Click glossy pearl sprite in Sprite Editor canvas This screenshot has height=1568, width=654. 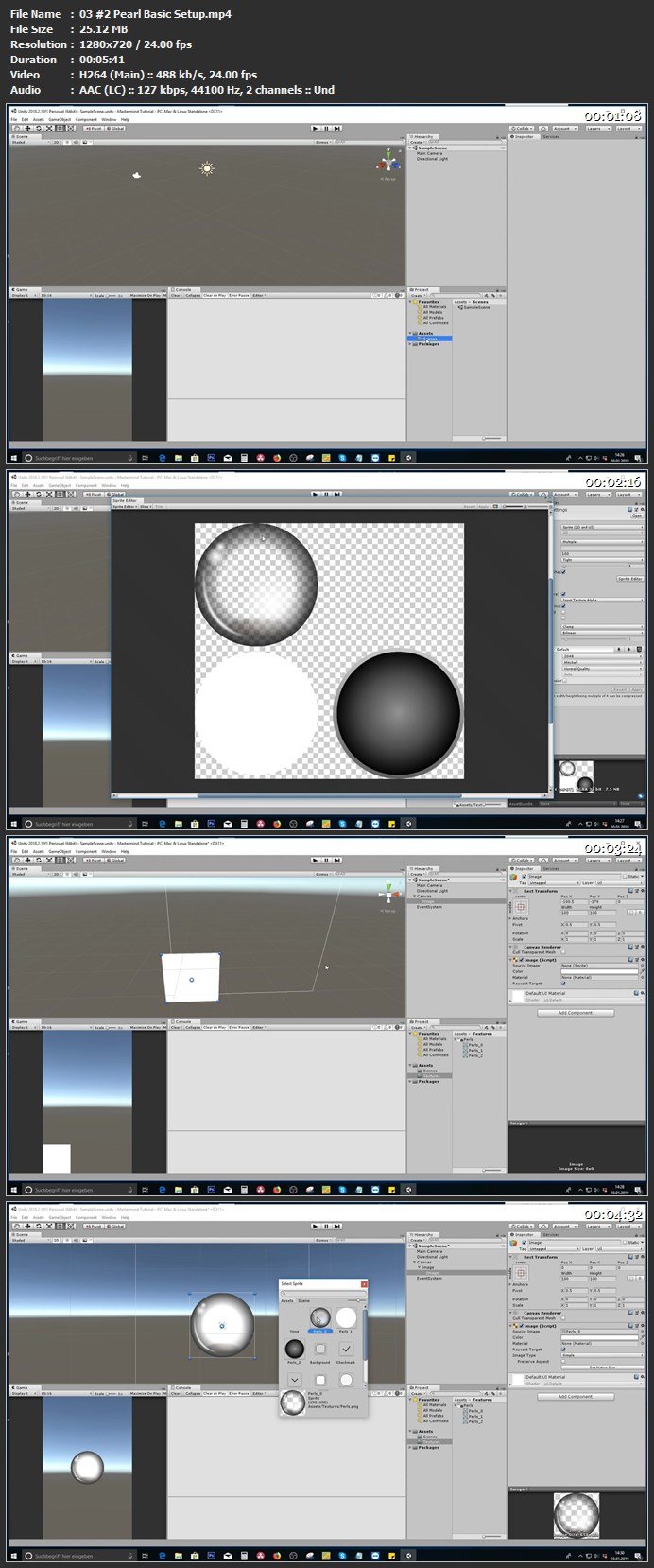click(x=256, y=584)
